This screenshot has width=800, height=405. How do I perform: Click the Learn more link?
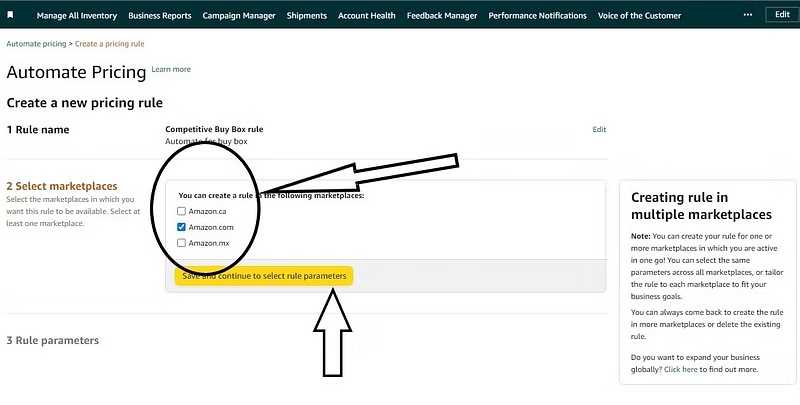[171, 69]
